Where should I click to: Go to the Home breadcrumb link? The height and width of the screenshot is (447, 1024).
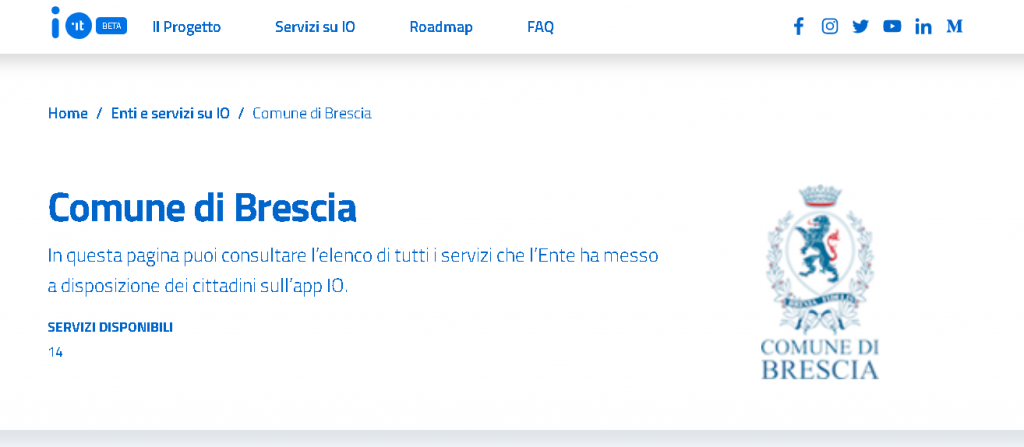68,113
